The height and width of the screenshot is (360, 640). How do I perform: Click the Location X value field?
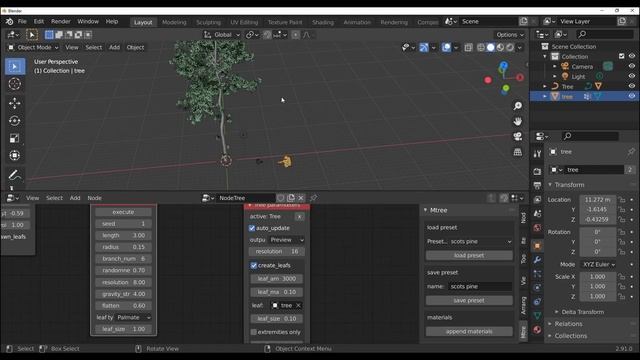click(x=598, y=200)
